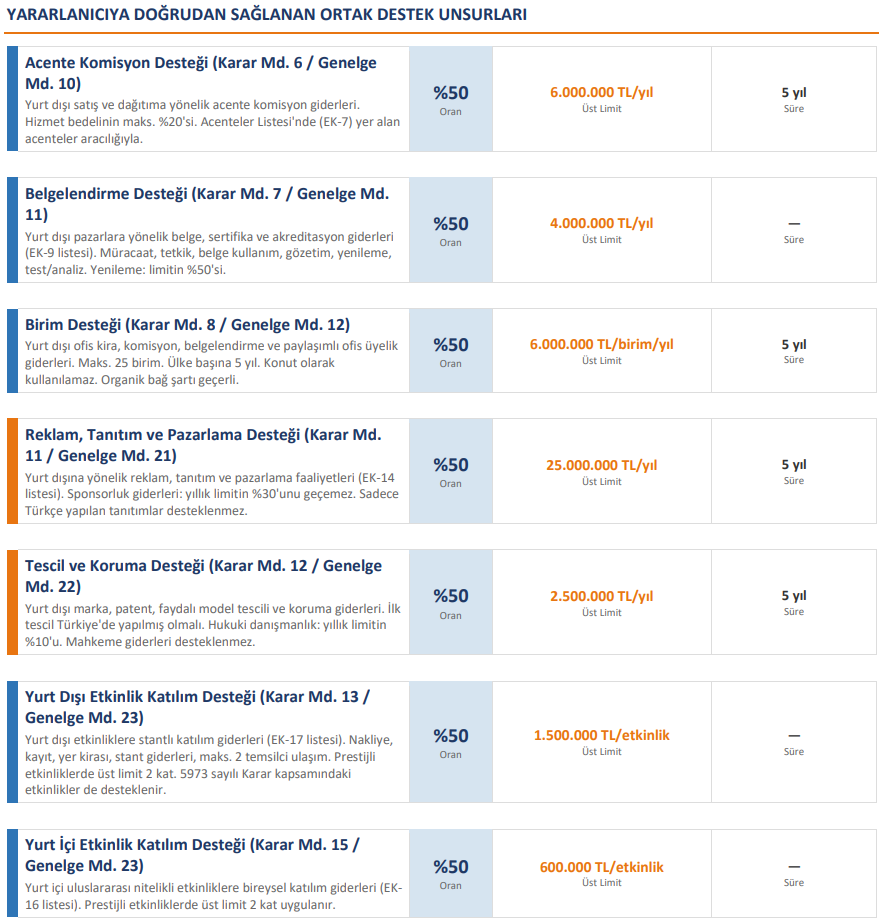Click the 6.000.000 TL/yıl upper limit value
This screenshot has height=922, width=882.
tap(601, 92)
